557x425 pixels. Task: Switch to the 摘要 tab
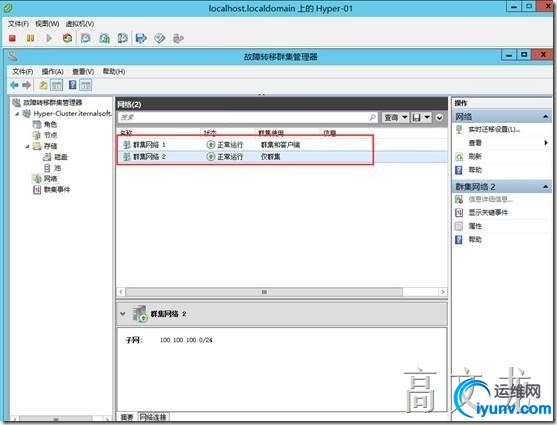(127, 417)
